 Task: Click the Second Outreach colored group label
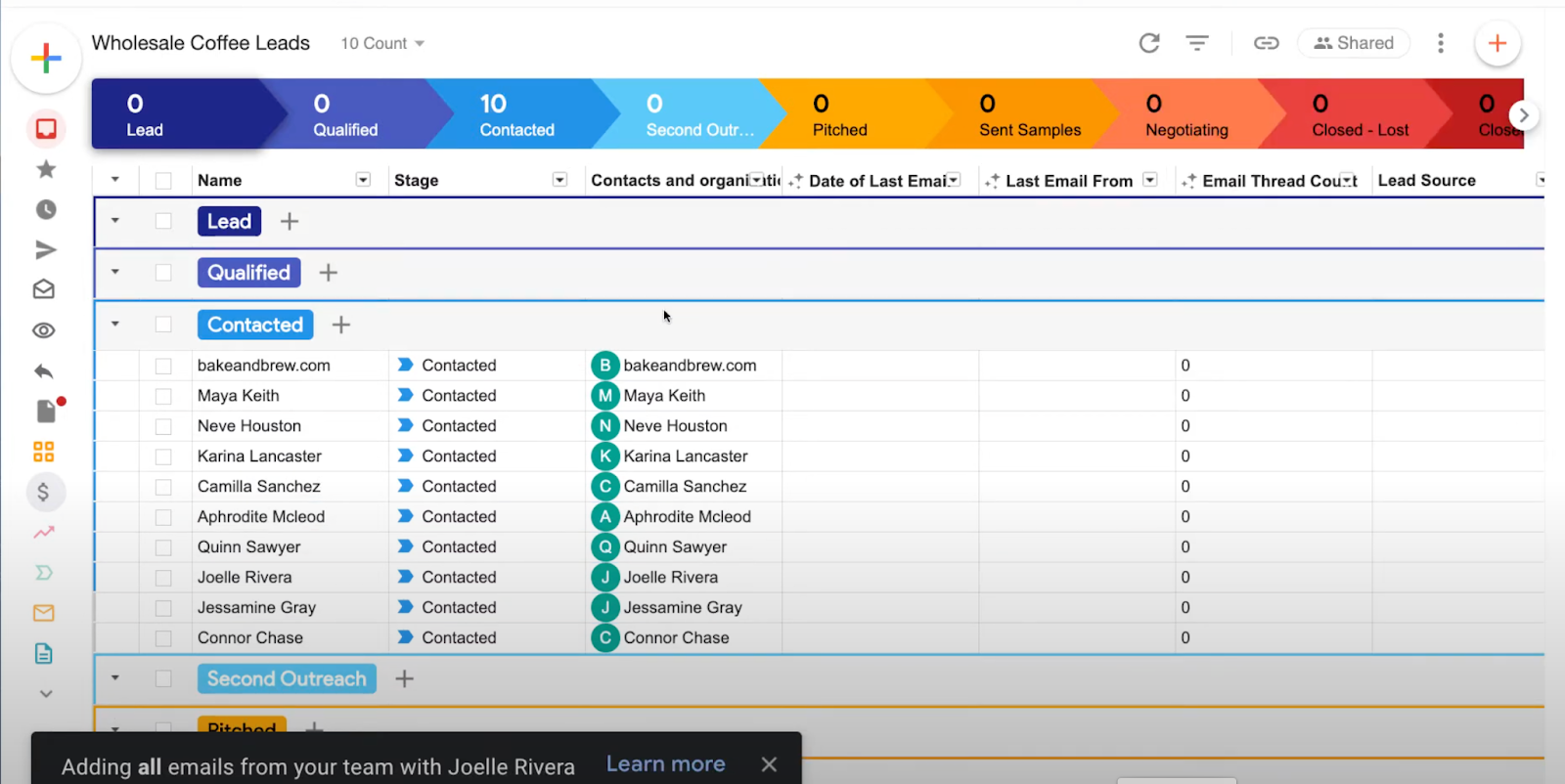pos(287,678)
